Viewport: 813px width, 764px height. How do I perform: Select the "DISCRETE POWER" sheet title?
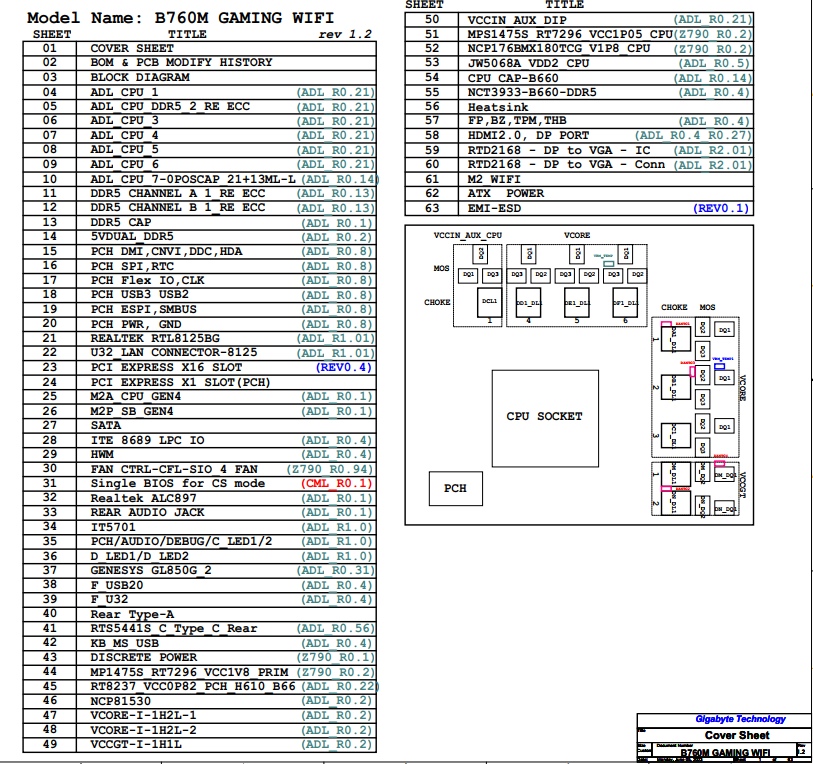coord(144,657)
